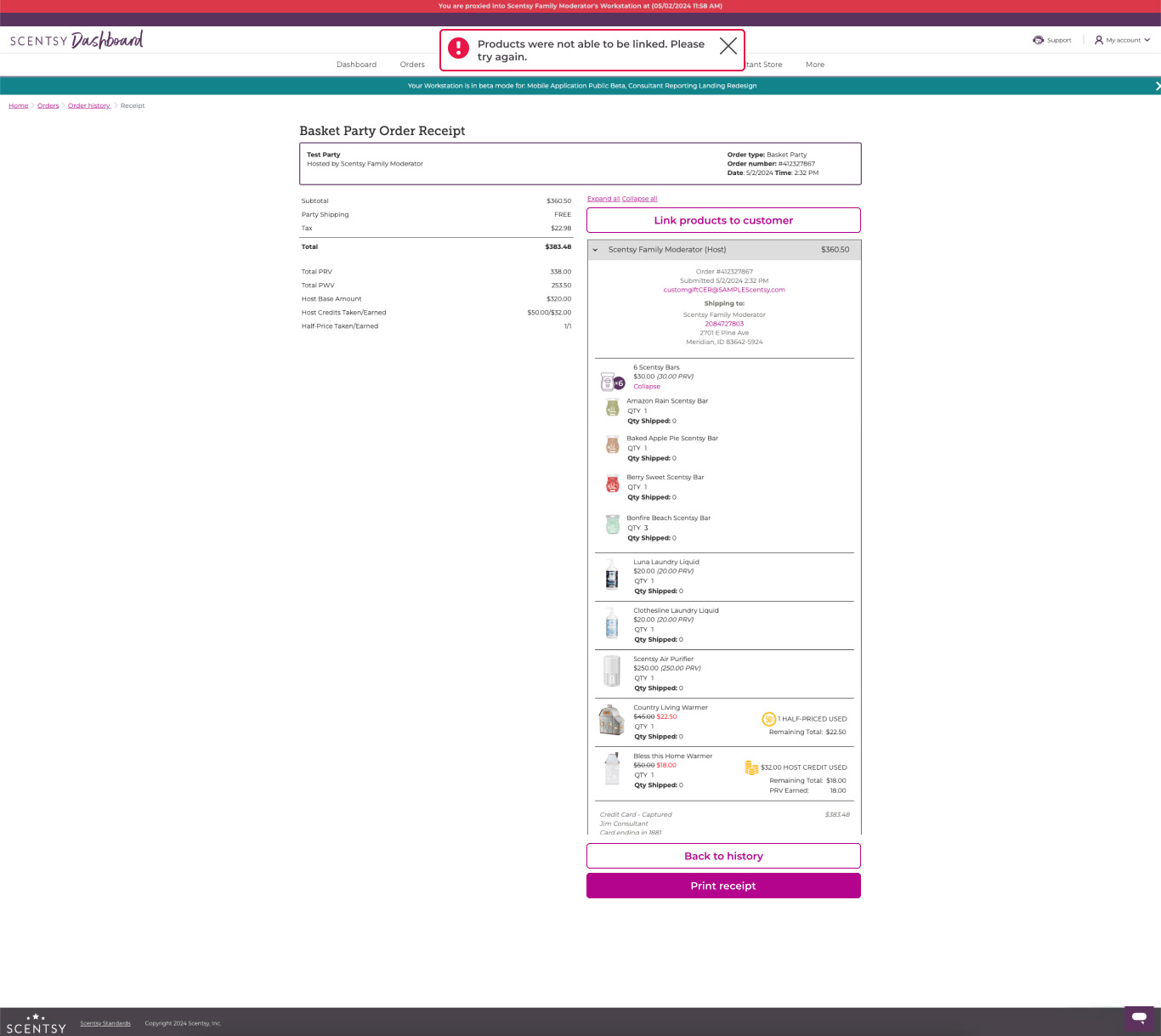This screenshot has height=1036, width=1161.
Task: Click the Country Living Warmer product image
Action: (612, 719)
